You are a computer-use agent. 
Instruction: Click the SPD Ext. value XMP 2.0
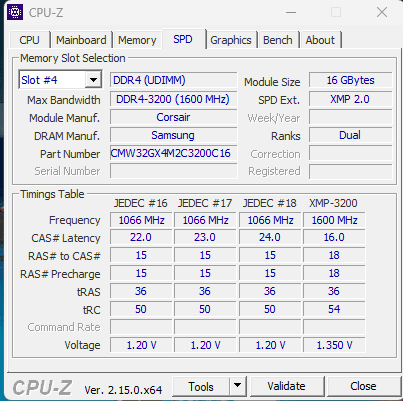point(350,99)
